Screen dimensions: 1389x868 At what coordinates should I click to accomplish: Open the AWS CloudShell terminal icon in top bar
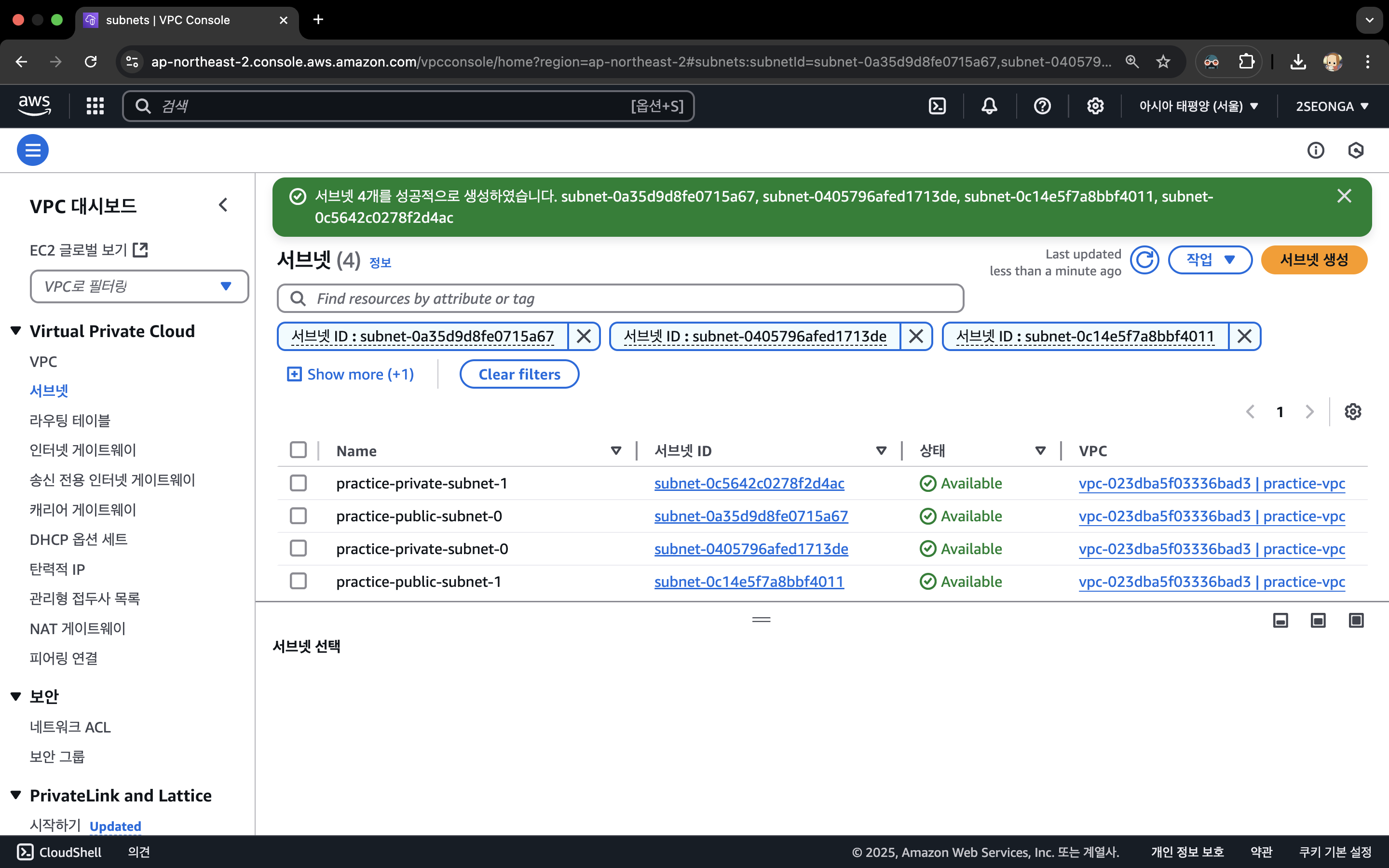coord(937,106)
